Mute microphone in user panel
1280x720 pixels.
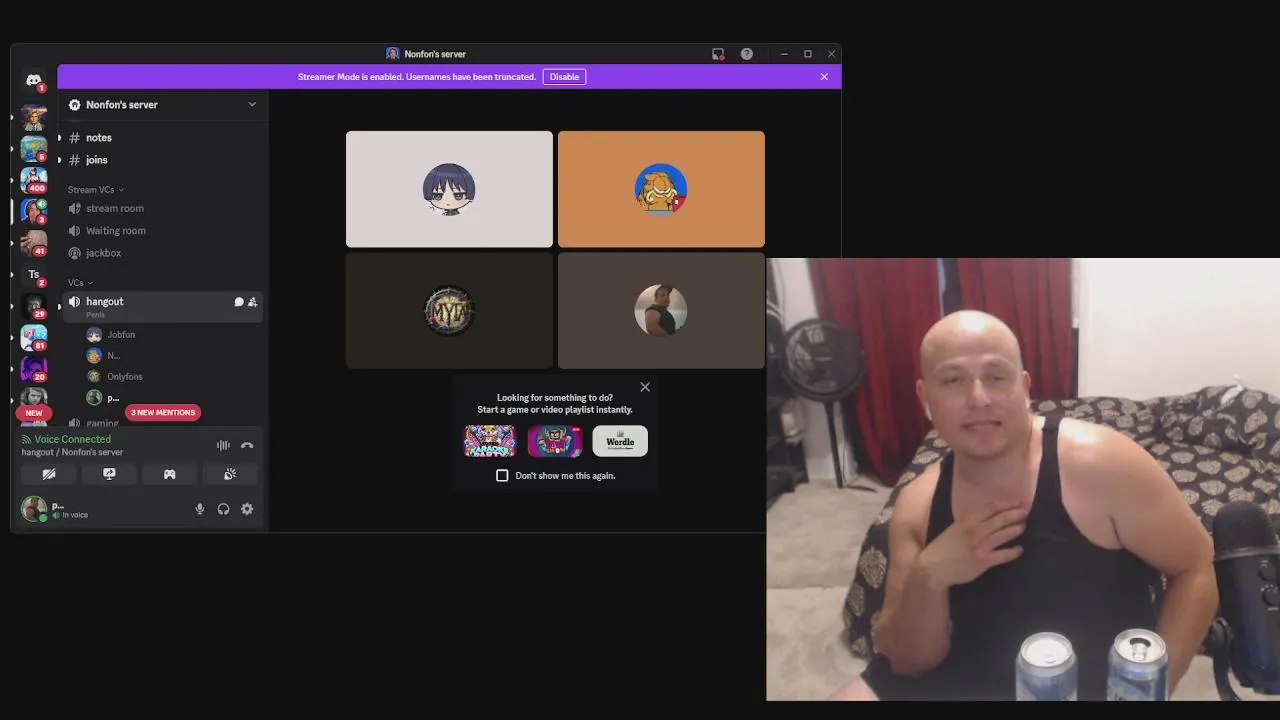(199, 509)
